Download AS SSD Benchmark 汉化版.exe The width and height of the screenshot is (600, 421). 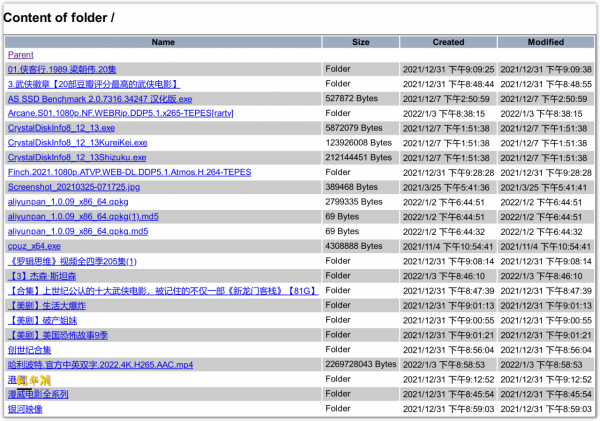point(99,99)
